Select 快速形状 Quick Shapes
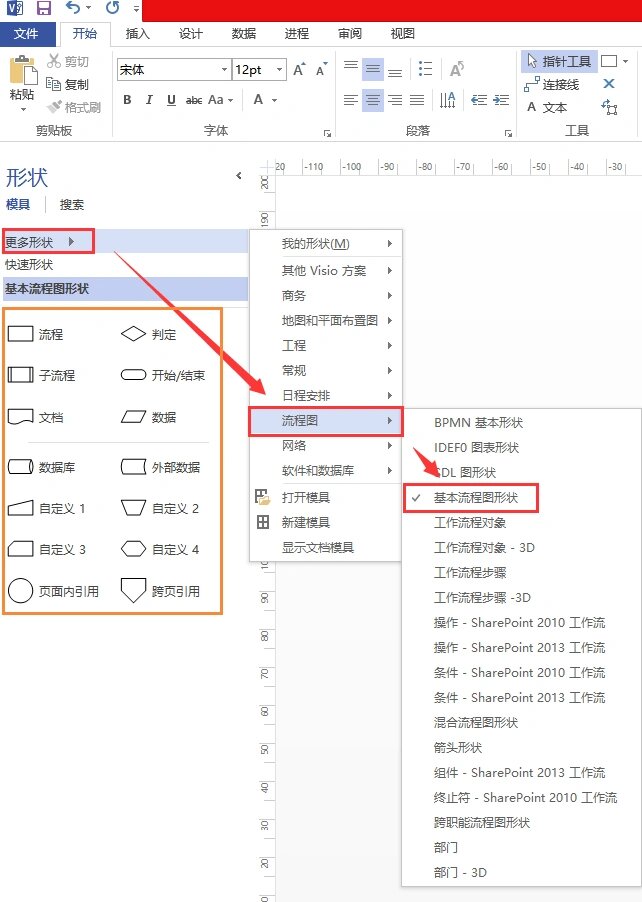The image size is (642, 902). [29, 265]
